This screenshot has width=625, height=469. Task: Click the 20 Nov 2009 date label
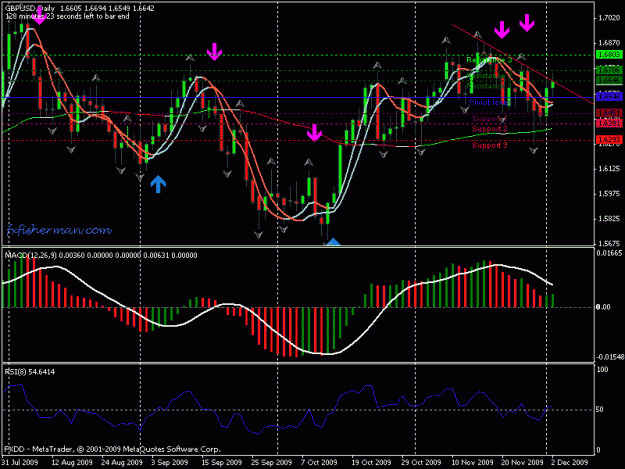click(x=522, y=462)
